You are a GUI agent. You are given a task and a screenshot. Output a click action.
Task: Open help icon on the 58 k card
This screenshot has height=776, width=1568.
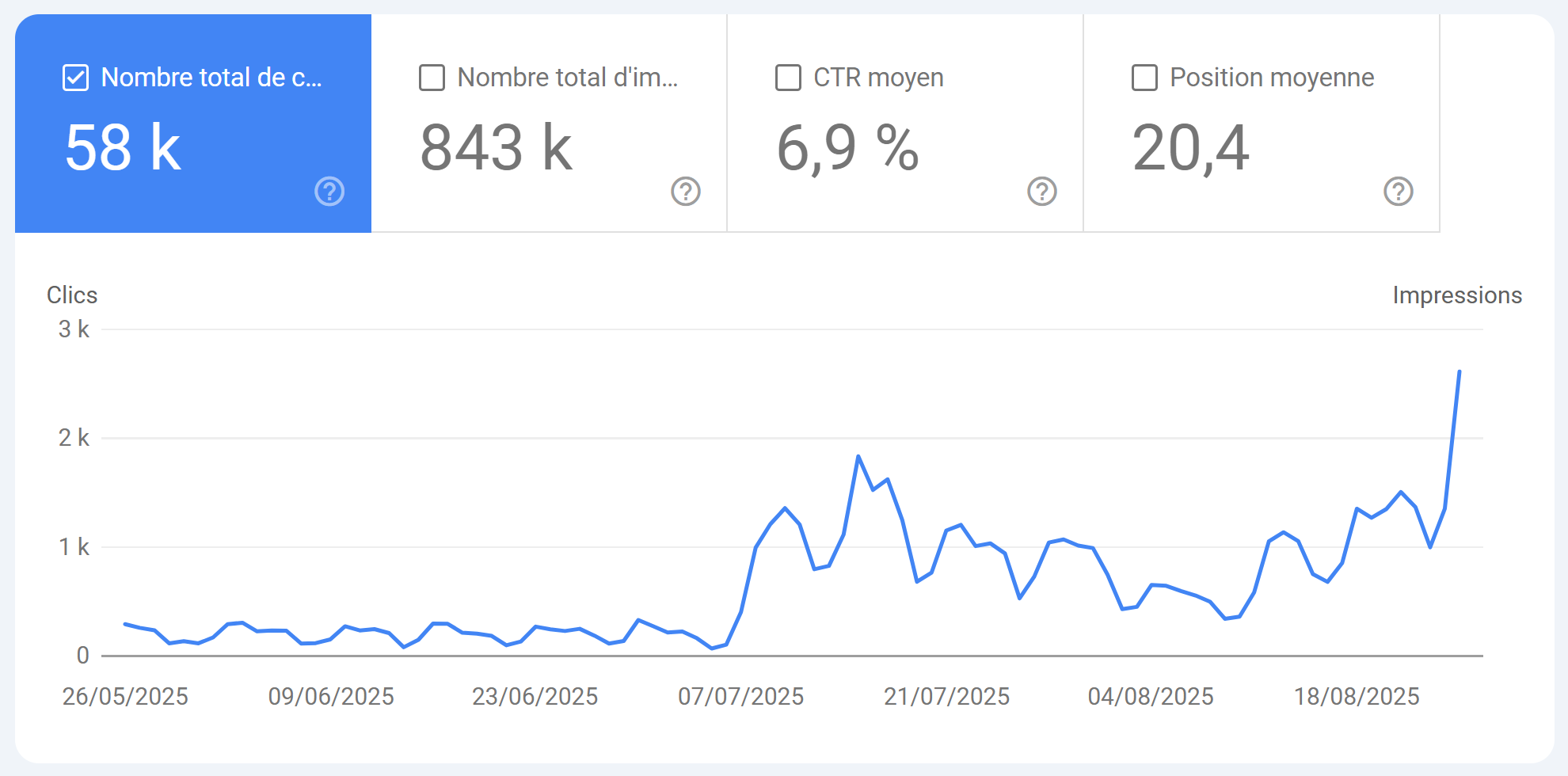[329, 191]
